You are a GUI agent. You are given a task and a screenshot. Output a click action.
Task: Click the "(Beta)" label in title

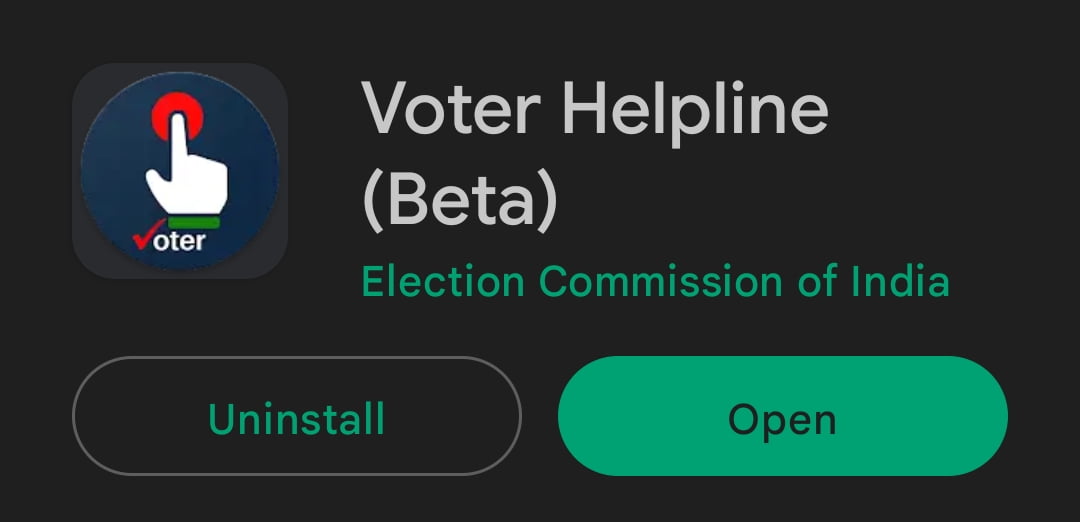pos(459,200)
